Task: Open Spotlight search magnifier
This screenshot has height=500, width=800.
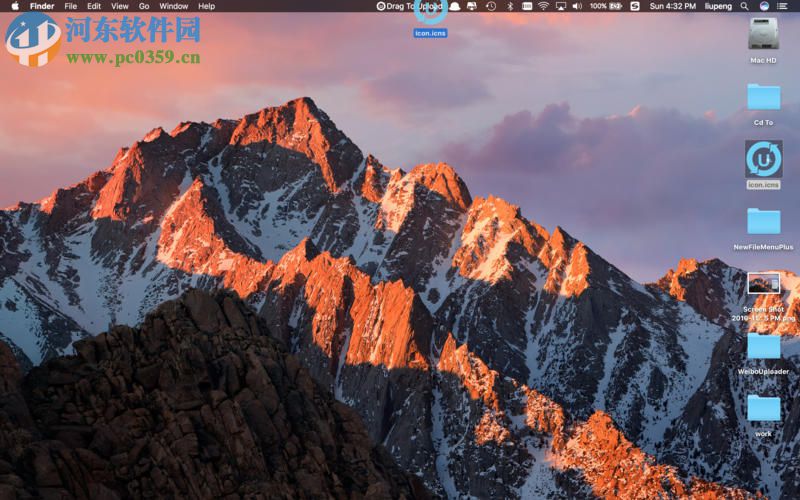Action: 744,6
